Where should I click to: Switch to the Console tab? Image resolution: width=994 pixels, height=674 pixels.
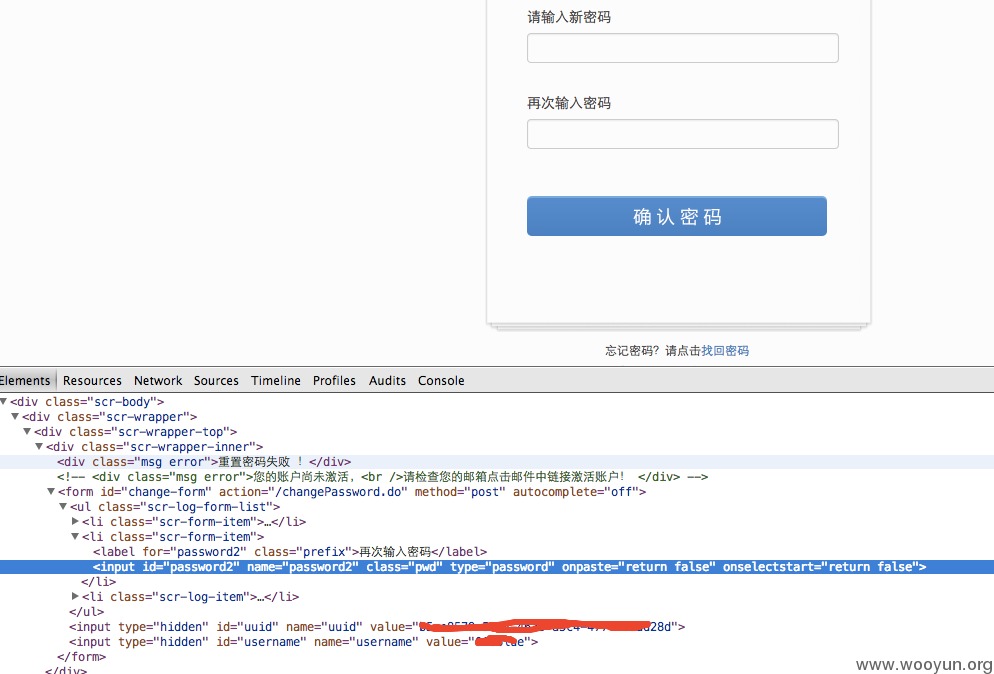point(441,380)
